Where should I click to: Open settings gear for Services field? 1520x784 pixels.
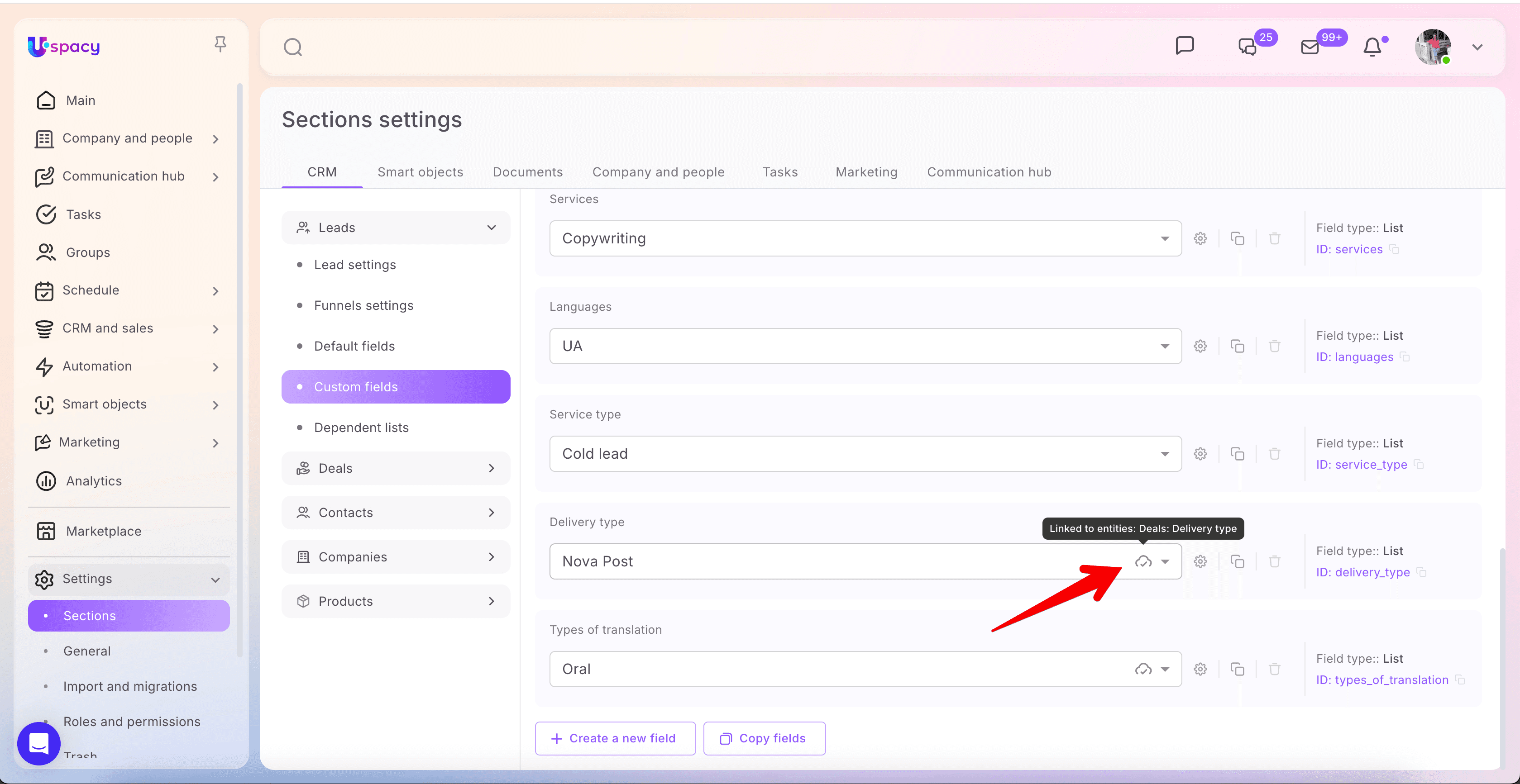[x=1200, y=238]
